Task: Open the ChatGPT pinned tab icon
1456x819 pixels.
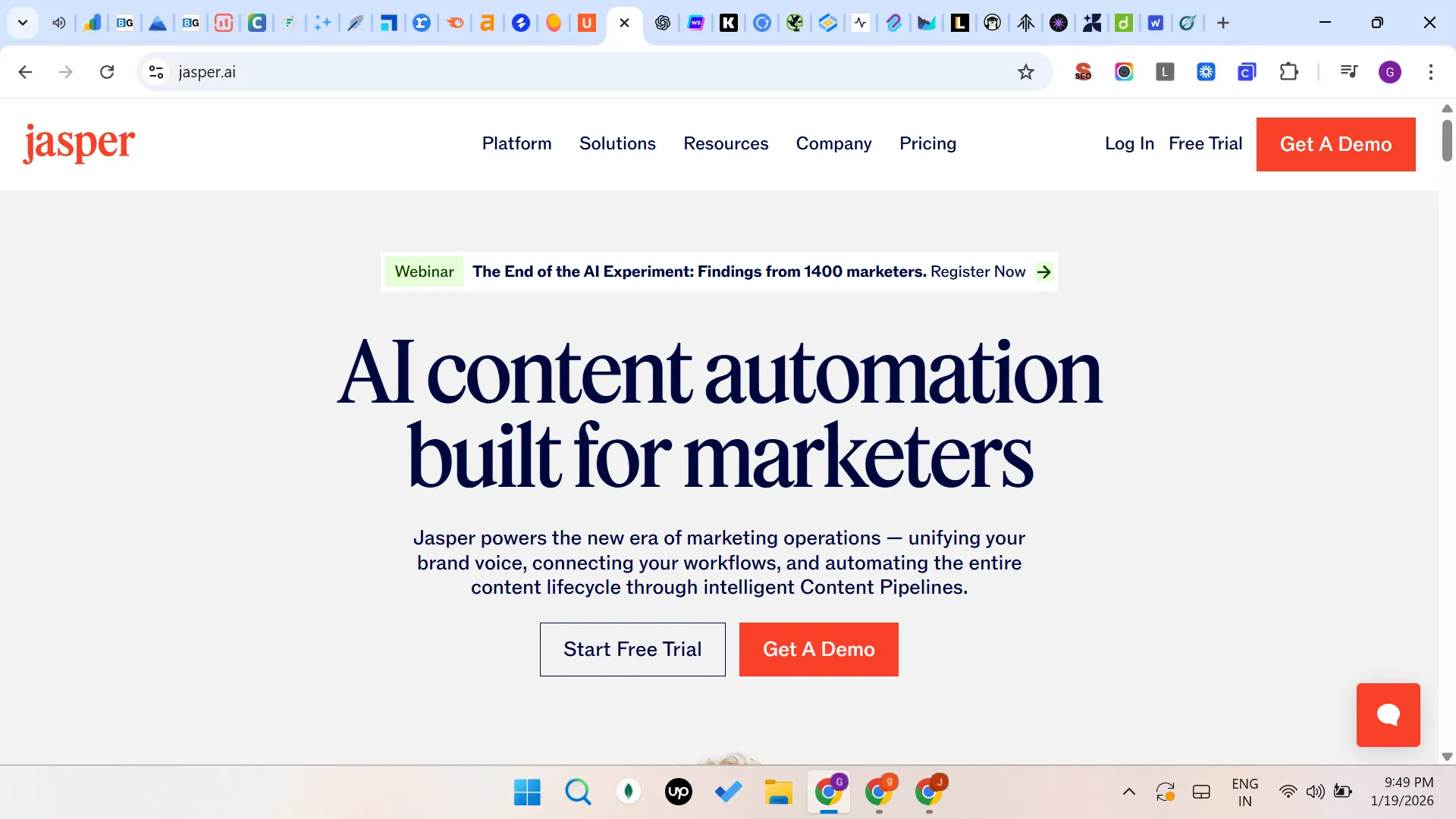Action: click(x=662, y=23)
